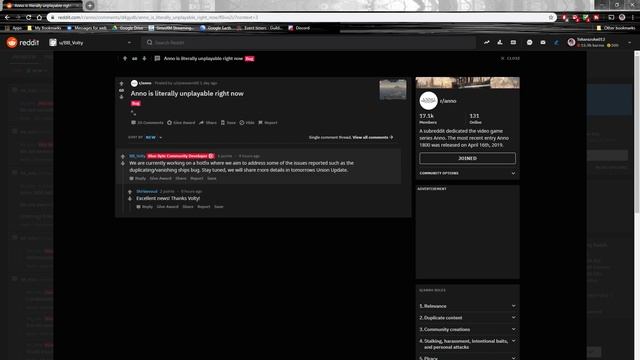Screen dimensions: 640x360
Task: Open r/anno community link in sidebar
Action: [448, 101]
